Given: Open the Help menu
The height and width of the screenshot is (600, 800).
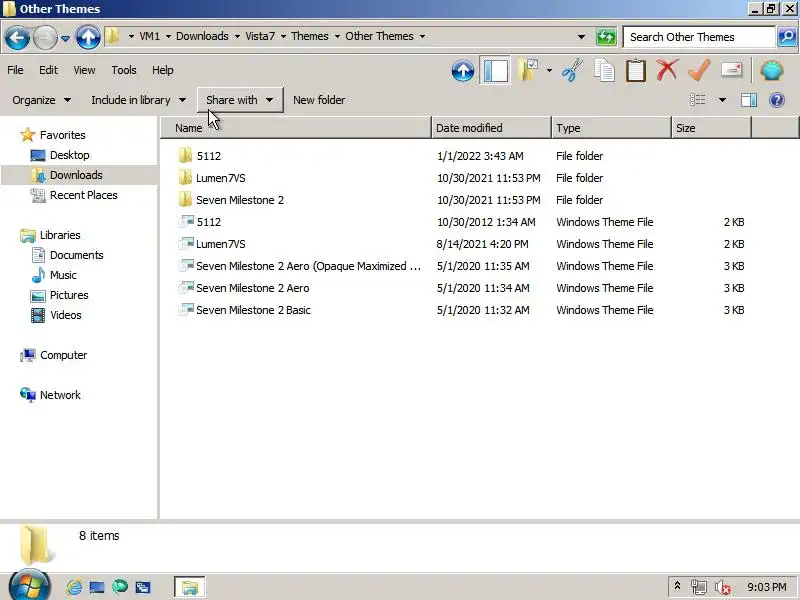Looking at the screenshot, I should coord(163,70).
